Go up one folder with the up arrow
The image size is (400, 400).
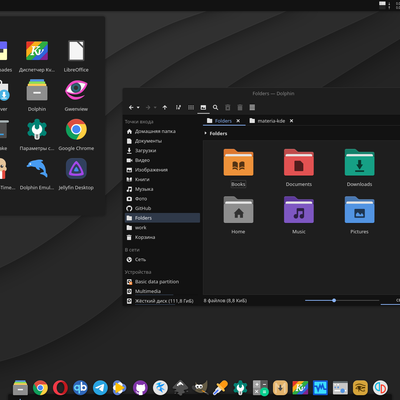(x=165, y=107)
